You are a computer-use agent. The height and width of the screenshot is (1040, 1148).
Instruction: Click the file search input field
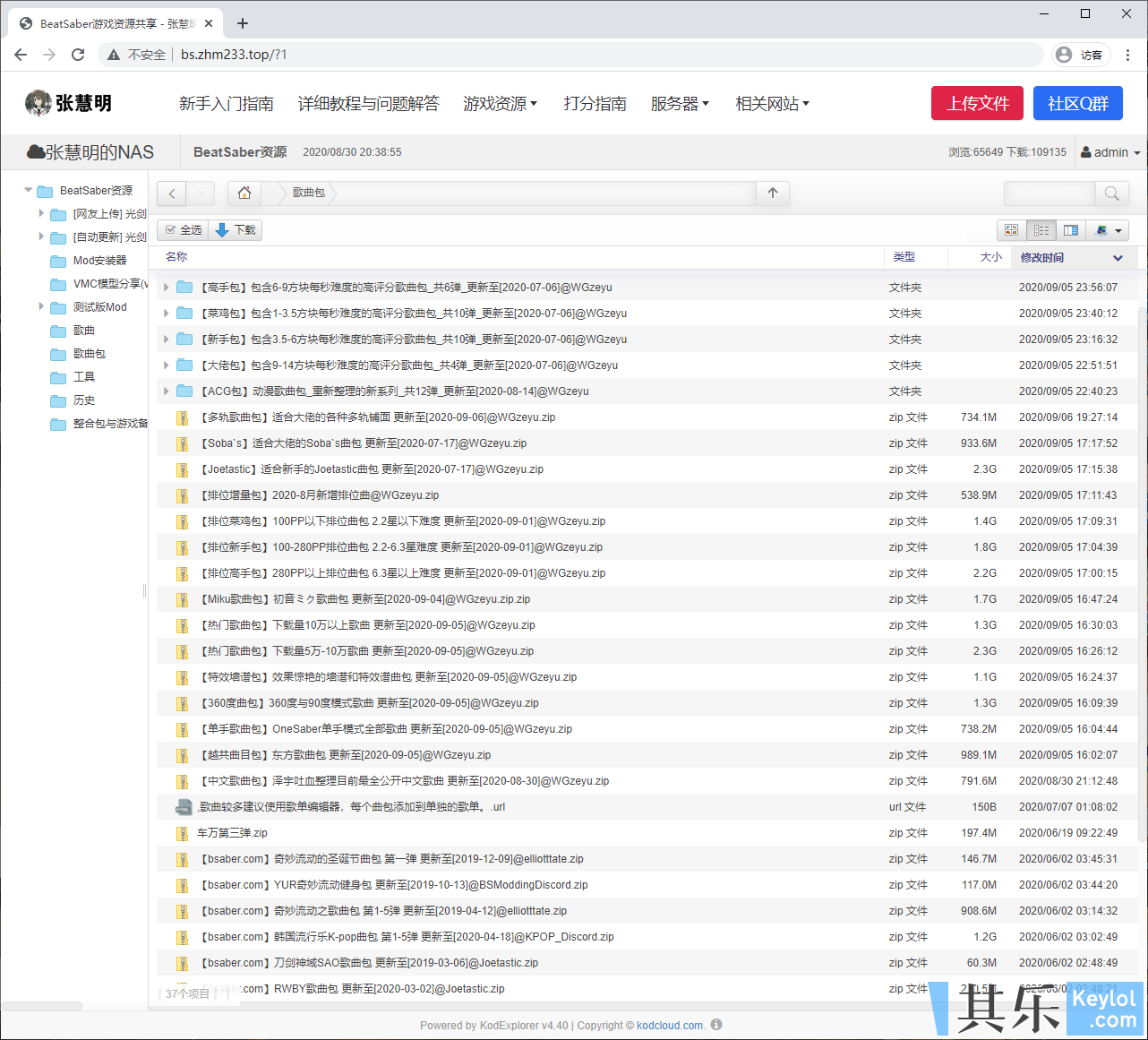[1049, 193]
